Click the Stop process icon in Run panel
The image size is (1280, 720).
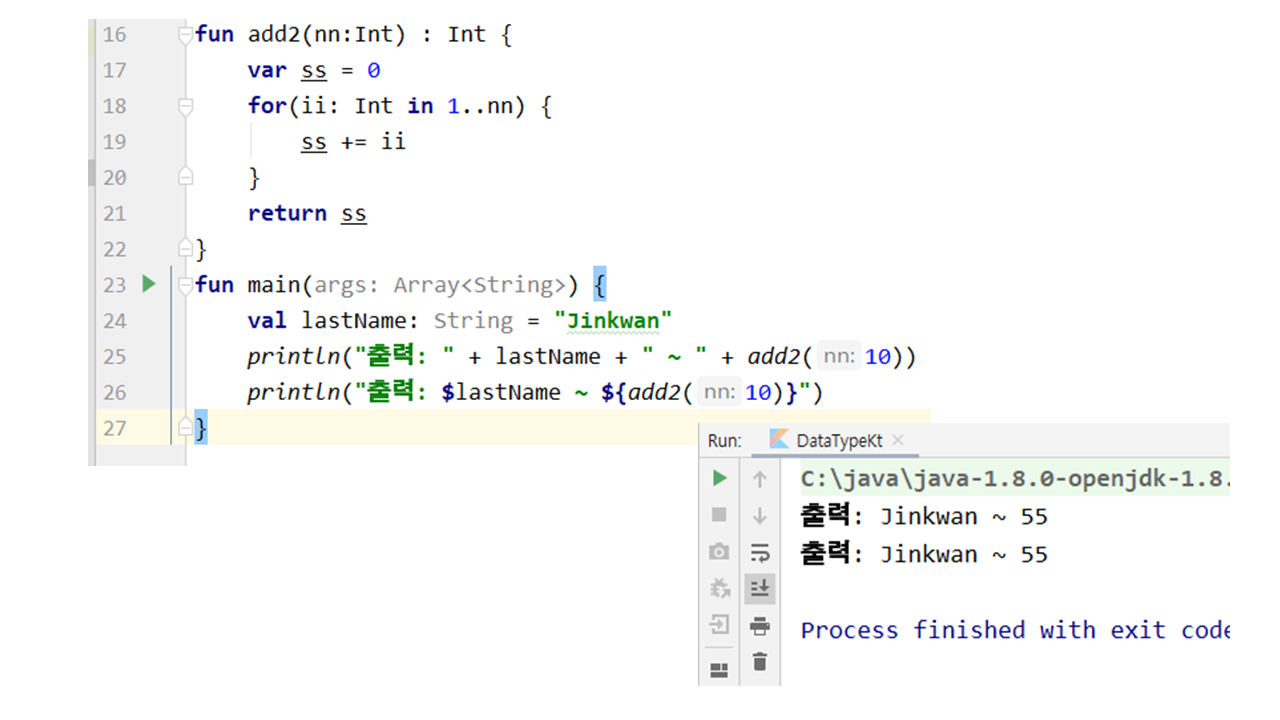click(719, 515)
